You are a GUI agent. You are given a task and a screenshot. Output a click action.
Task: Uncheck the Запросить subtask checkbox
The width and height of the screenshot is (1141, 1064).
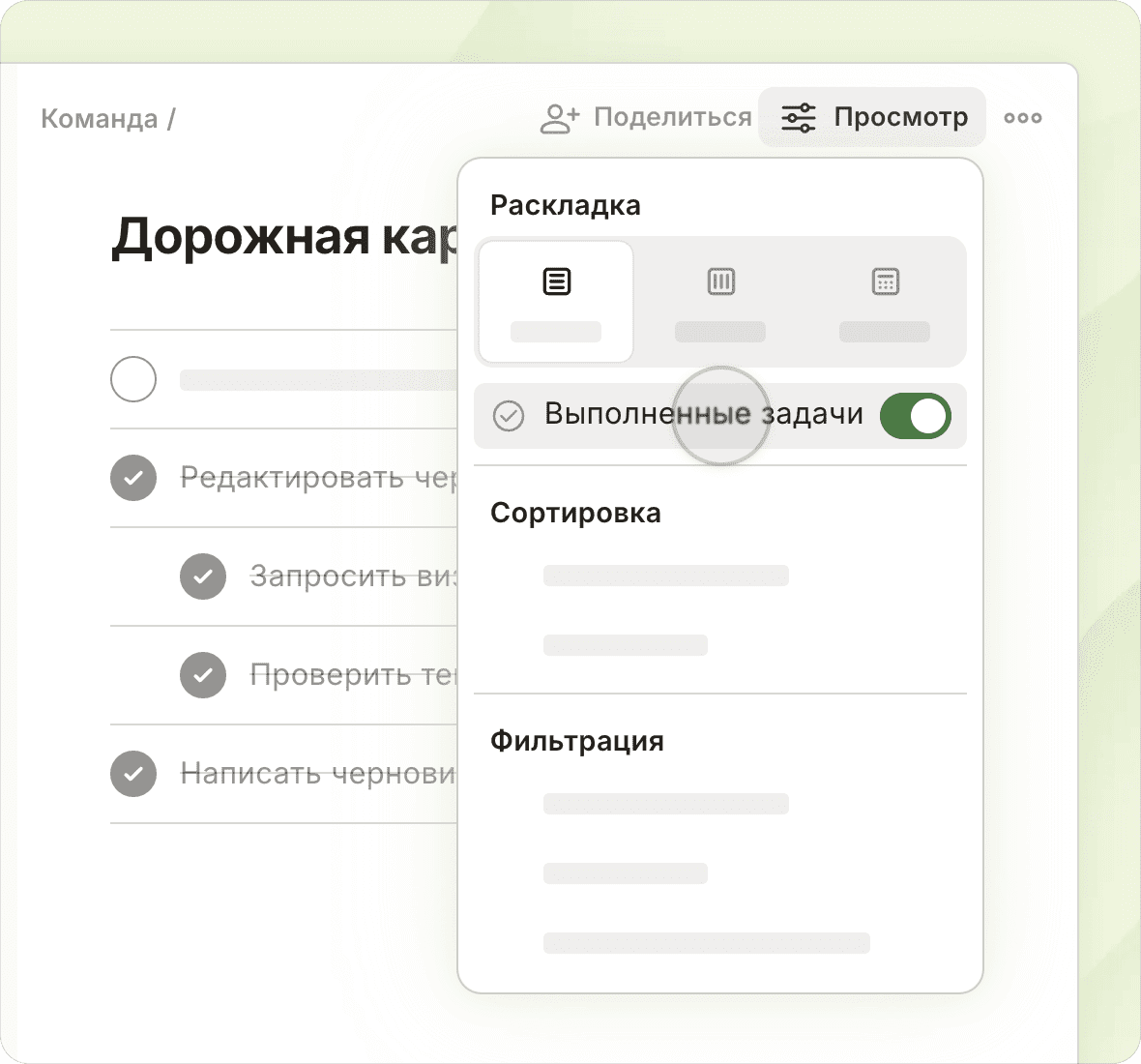[203, 576]
